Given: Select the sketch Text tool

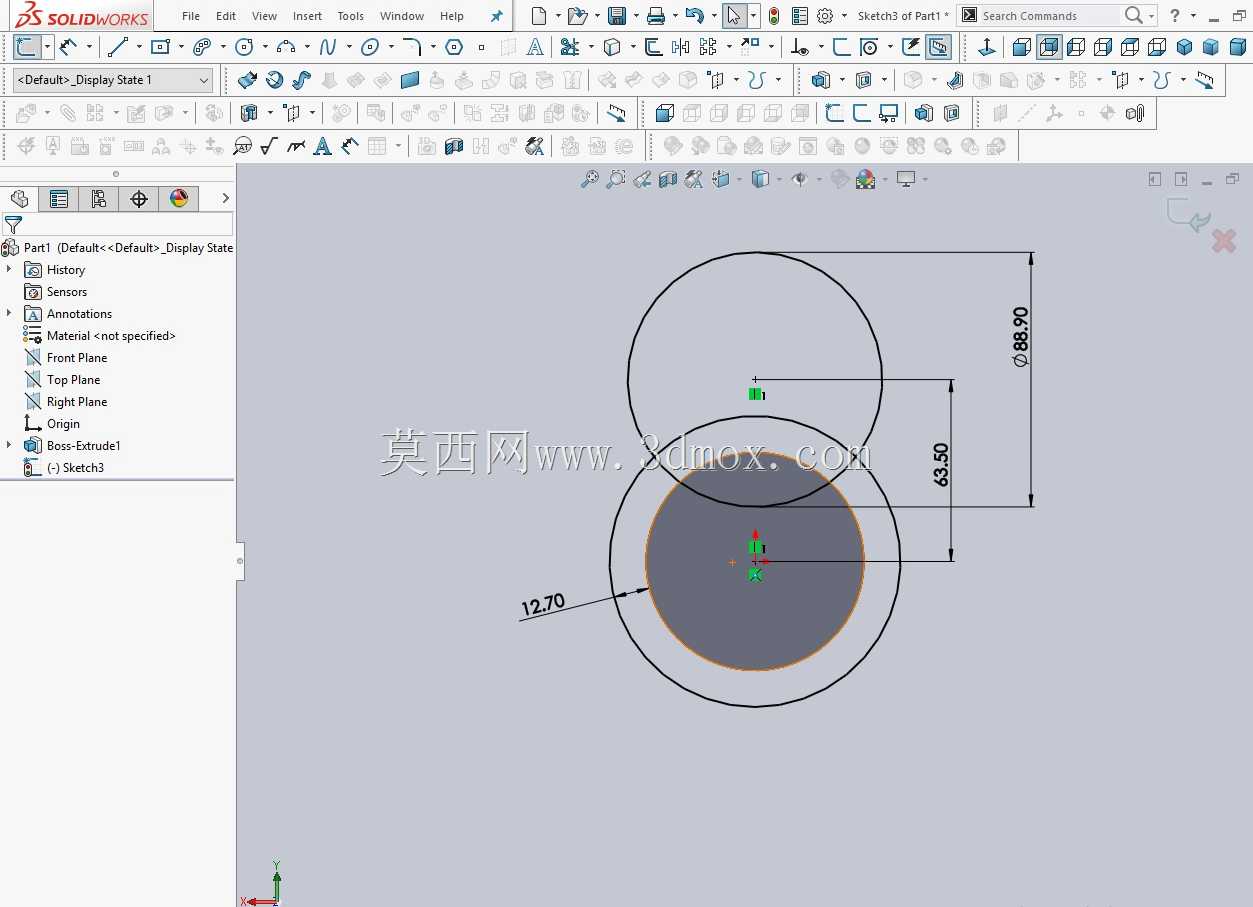Looking at the screenshot, I should click(536, 47).
